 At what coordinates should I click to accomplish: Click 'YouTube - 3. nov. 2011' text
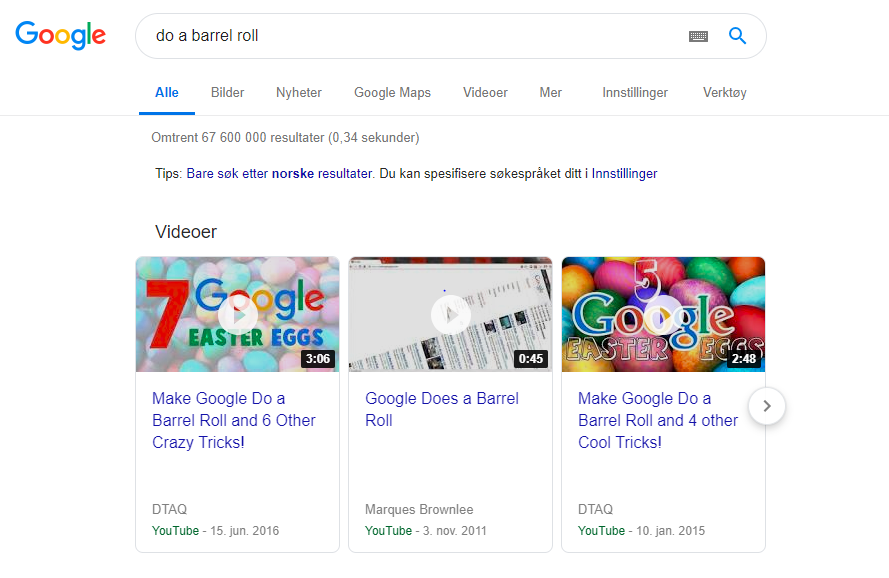(426, 531)
